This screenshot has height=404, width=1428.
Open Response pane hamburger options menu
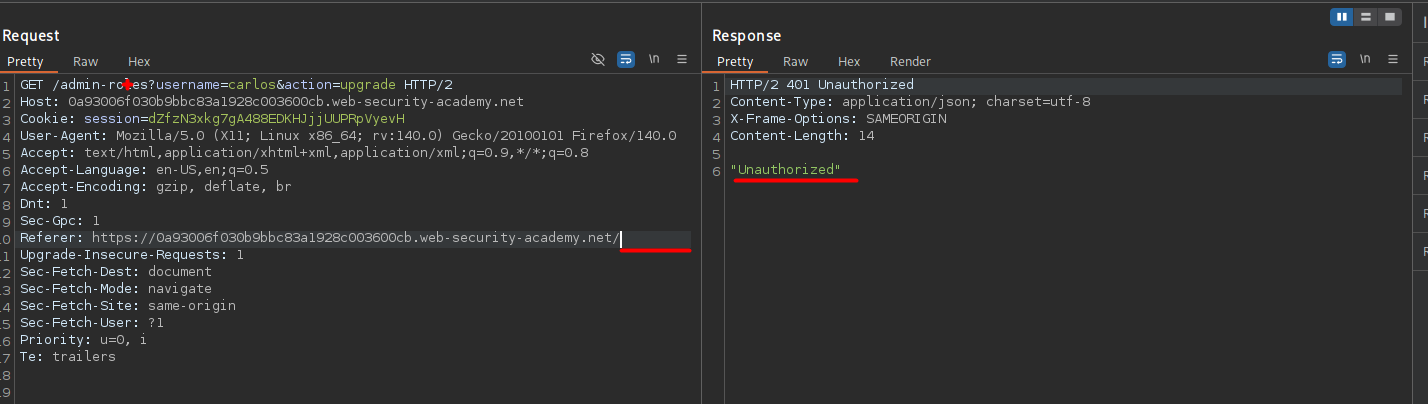click(1393, 60)
